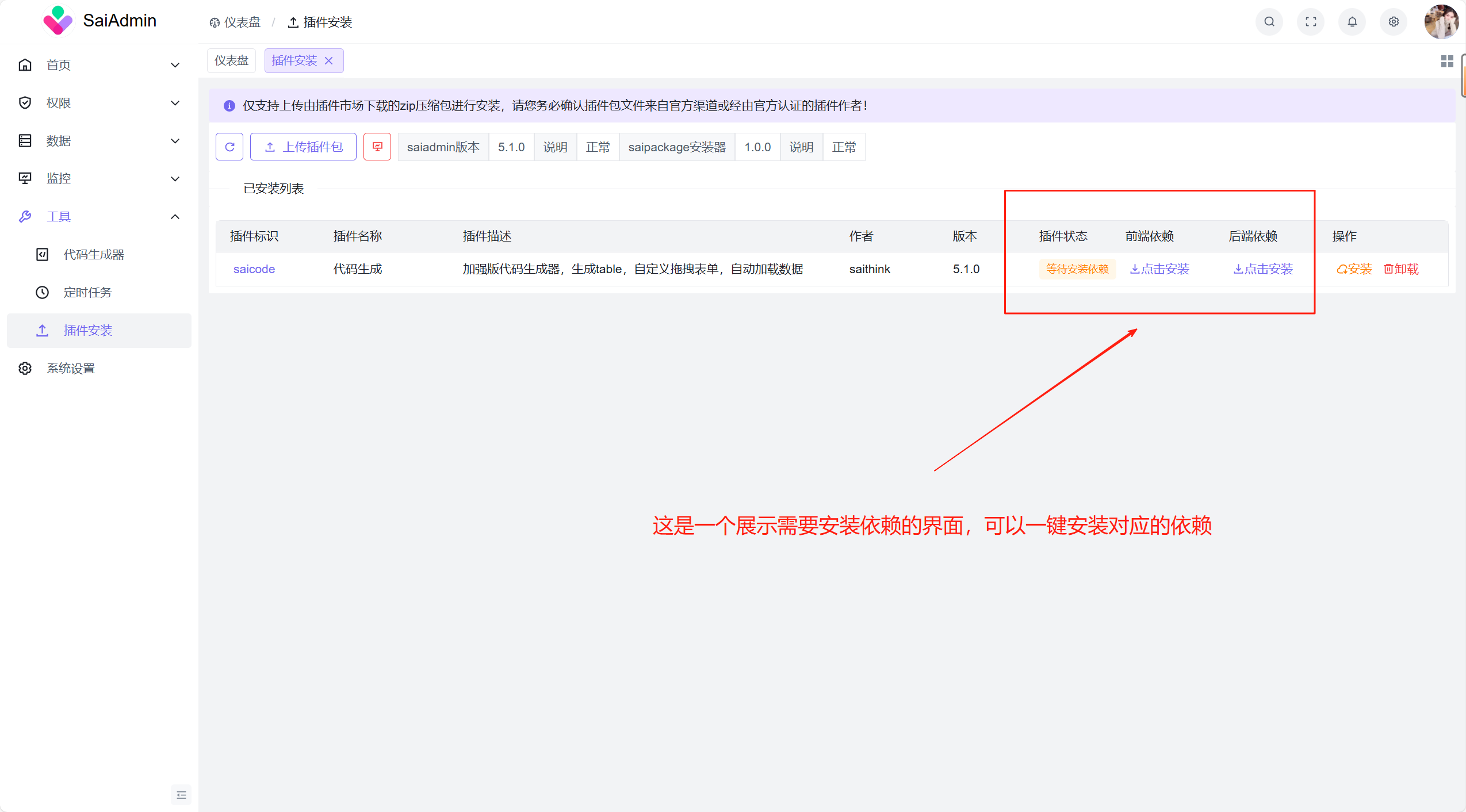1466x812 pixels.
Task: Select 插件安装 in the sidebar
Action: click(99, 331)
